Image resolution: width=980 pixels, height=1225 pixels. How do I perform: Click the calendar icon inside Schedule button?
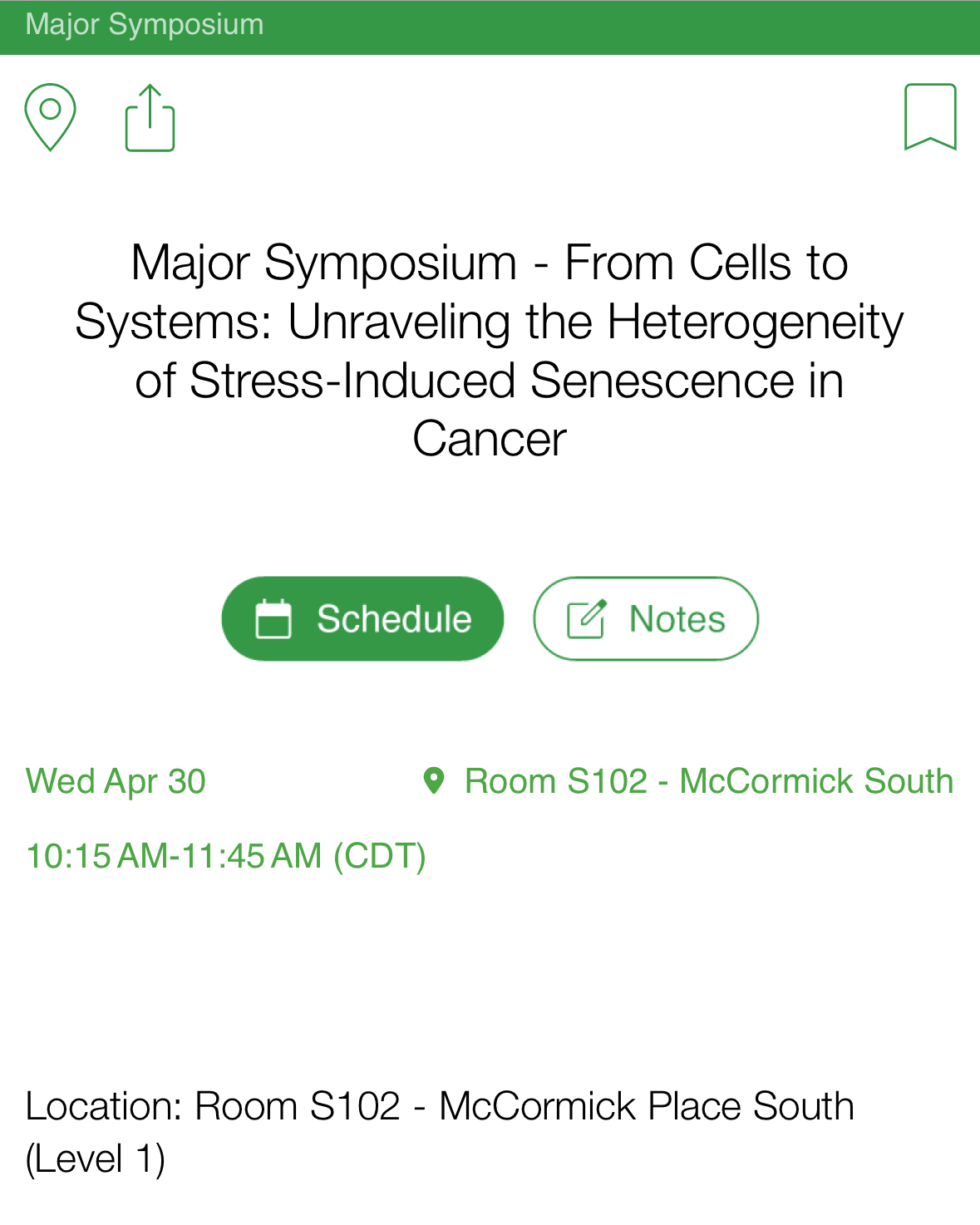pyautogui.click(x=273, y=619)
